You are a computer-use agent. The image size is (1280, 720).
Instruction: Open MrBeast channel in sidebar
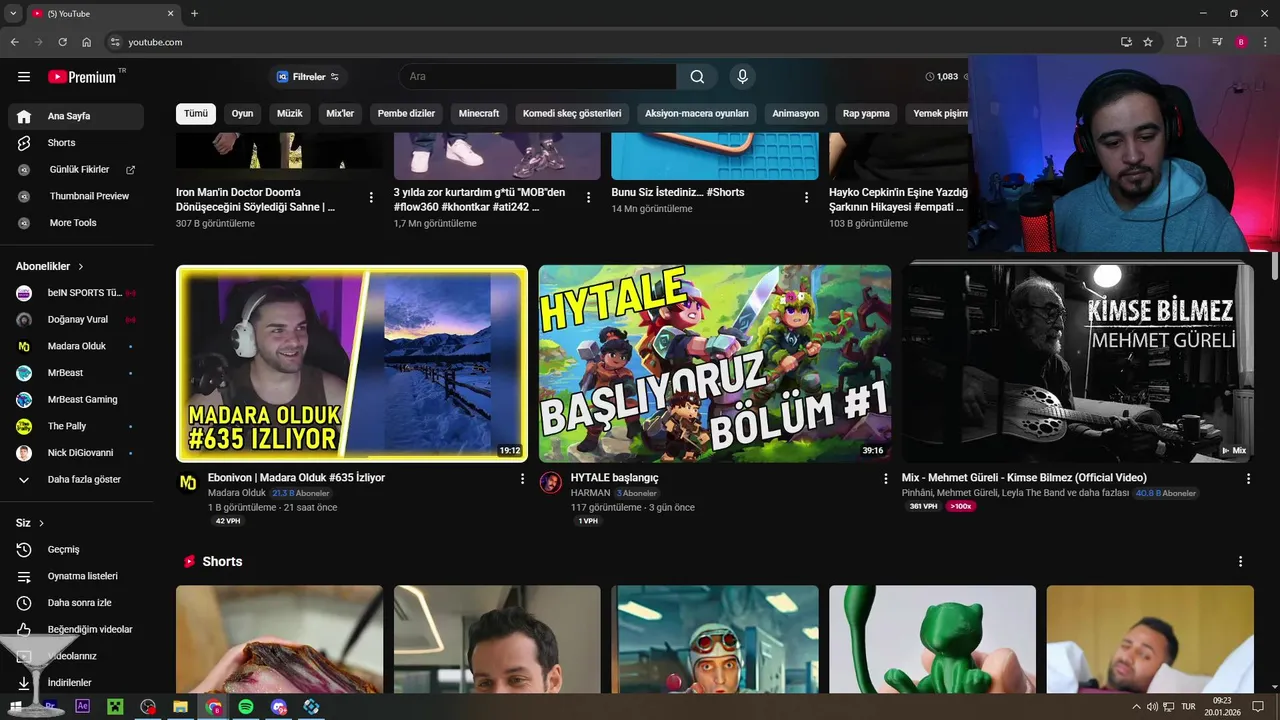point(76,373)
